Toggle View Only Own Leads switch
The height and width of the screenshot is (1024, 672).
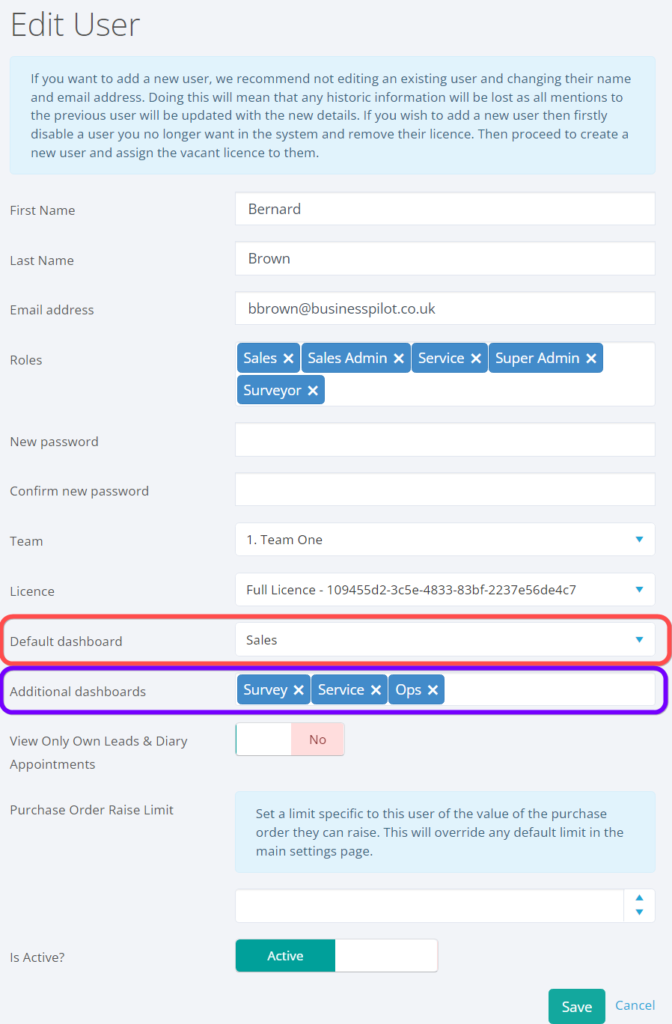tap(290, 740)
